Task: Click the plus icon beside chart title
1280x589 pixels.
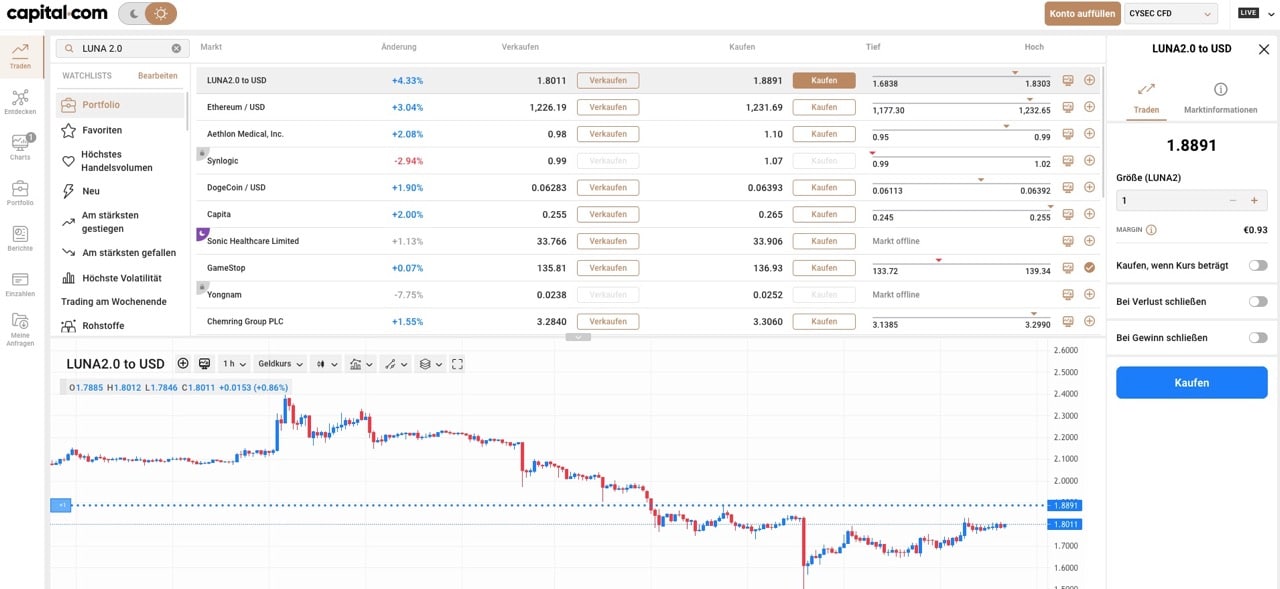Action: (x=183, y=364)
